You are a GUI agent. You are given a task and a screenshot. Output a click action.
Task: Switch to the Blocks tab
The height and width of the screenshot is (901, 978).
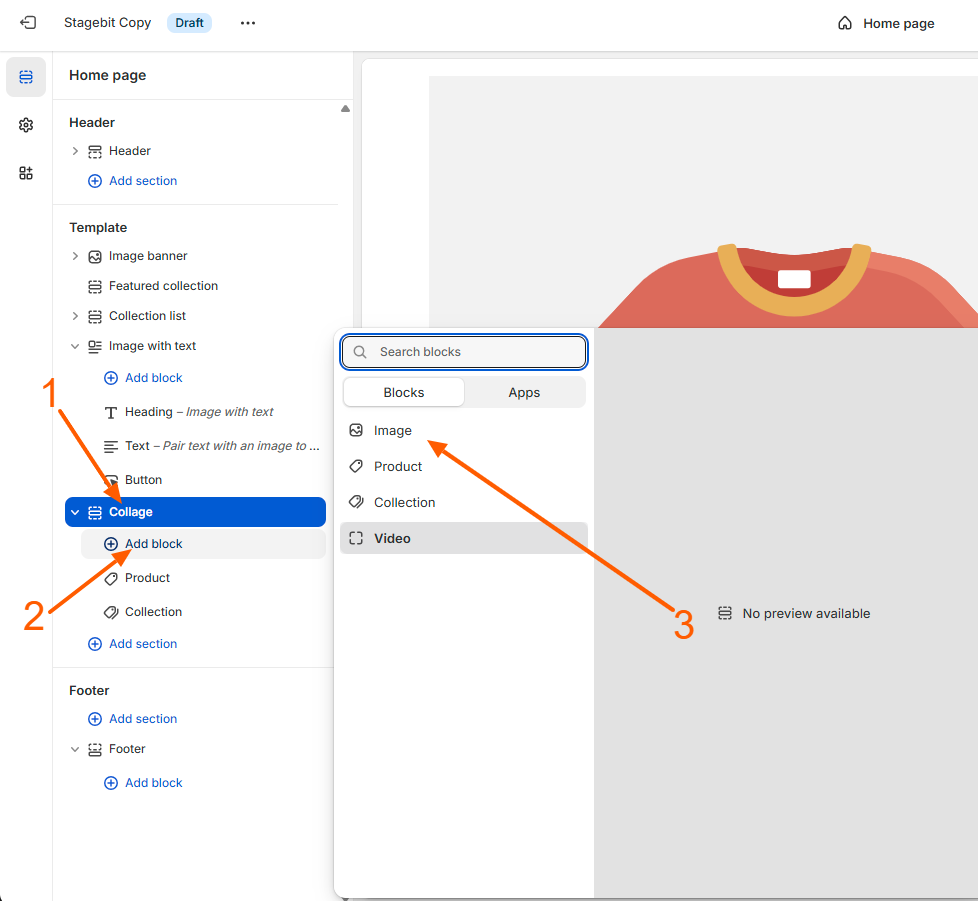pos(404,392)
